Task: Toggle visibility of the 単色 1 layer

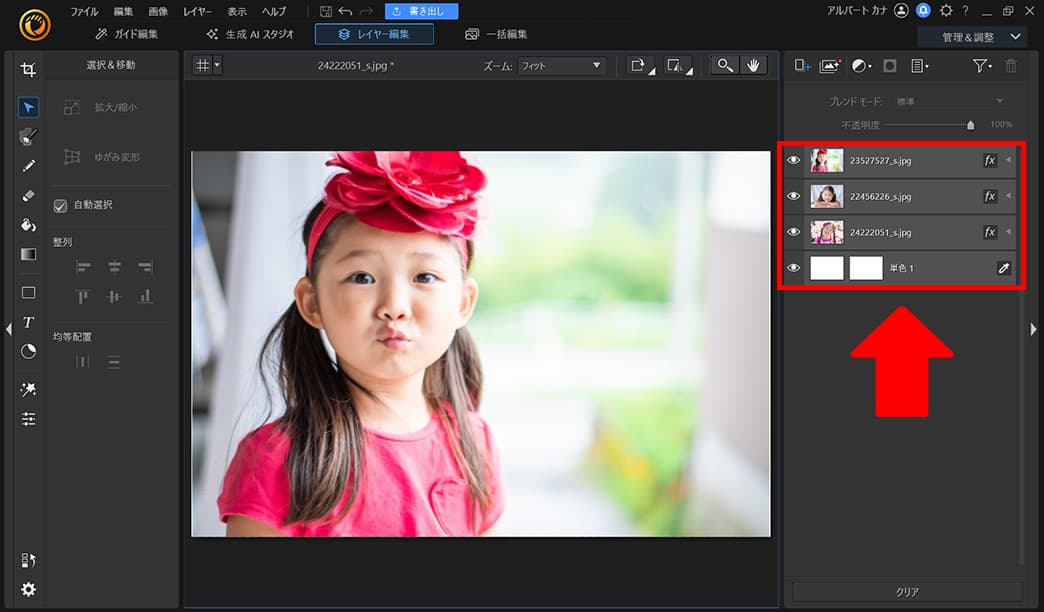Action: 794,267
